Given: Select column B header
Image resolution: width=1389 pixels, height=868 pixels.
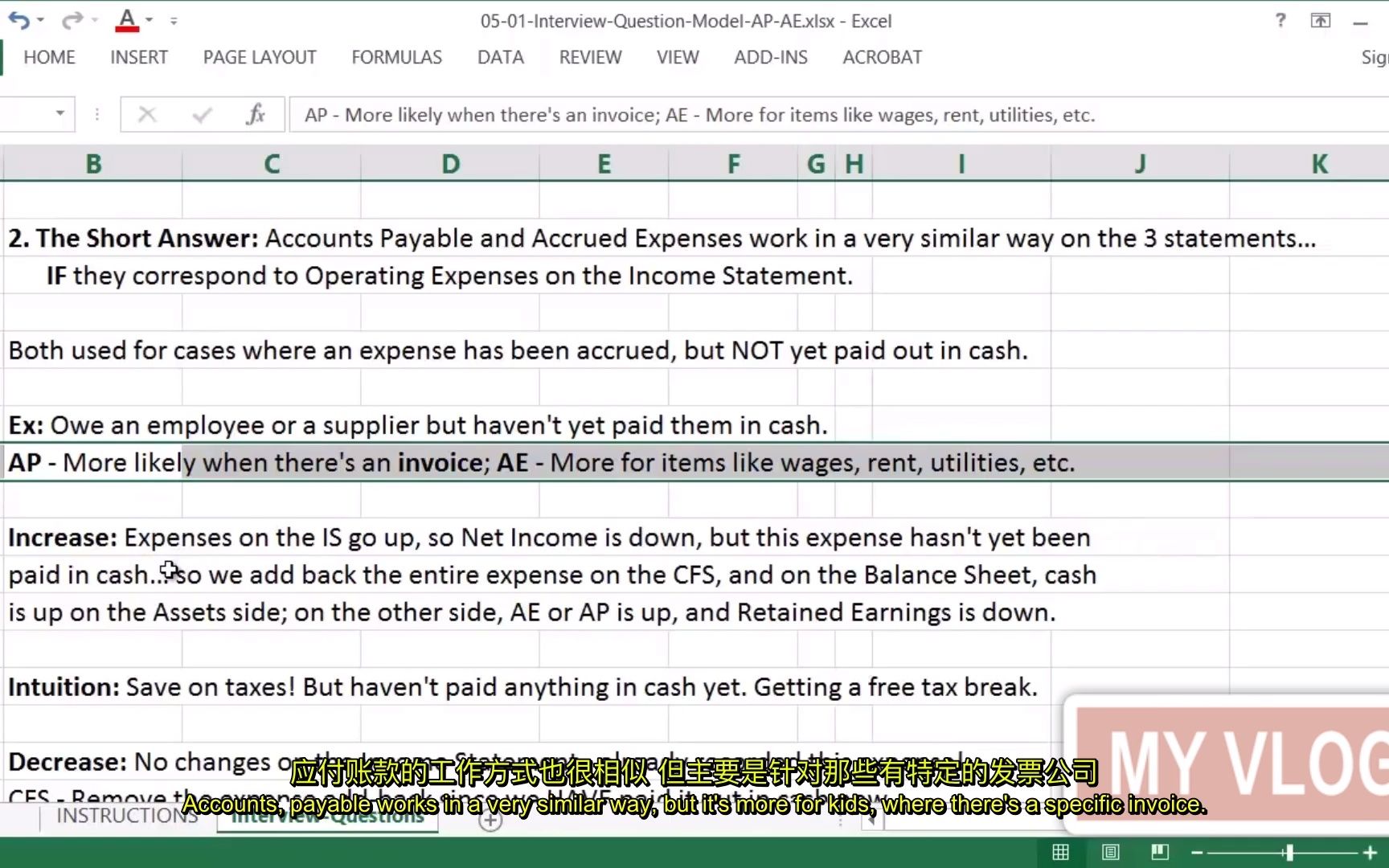Looking at the screenshot, I should 93,164.
